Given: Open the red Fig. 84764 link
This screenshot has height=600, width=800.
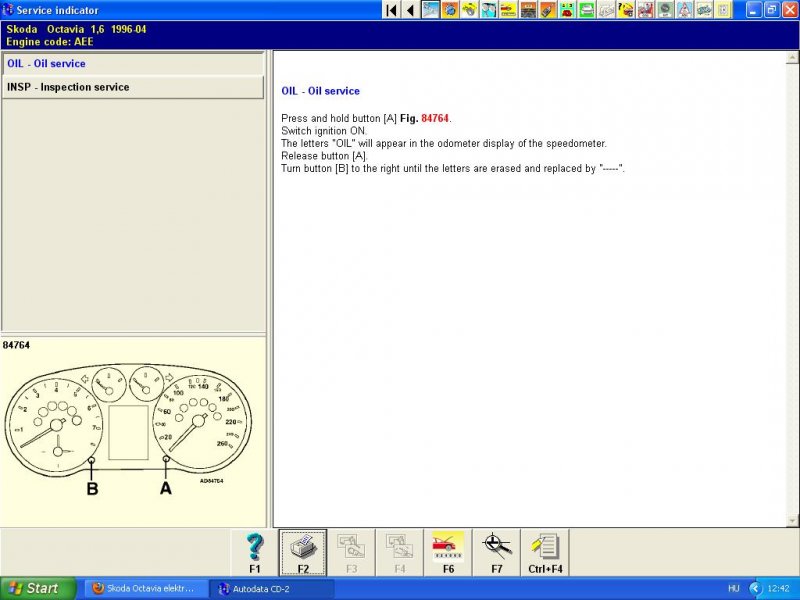Looking at the screenshot, I should pyautogui.click(x=435, y=118).
